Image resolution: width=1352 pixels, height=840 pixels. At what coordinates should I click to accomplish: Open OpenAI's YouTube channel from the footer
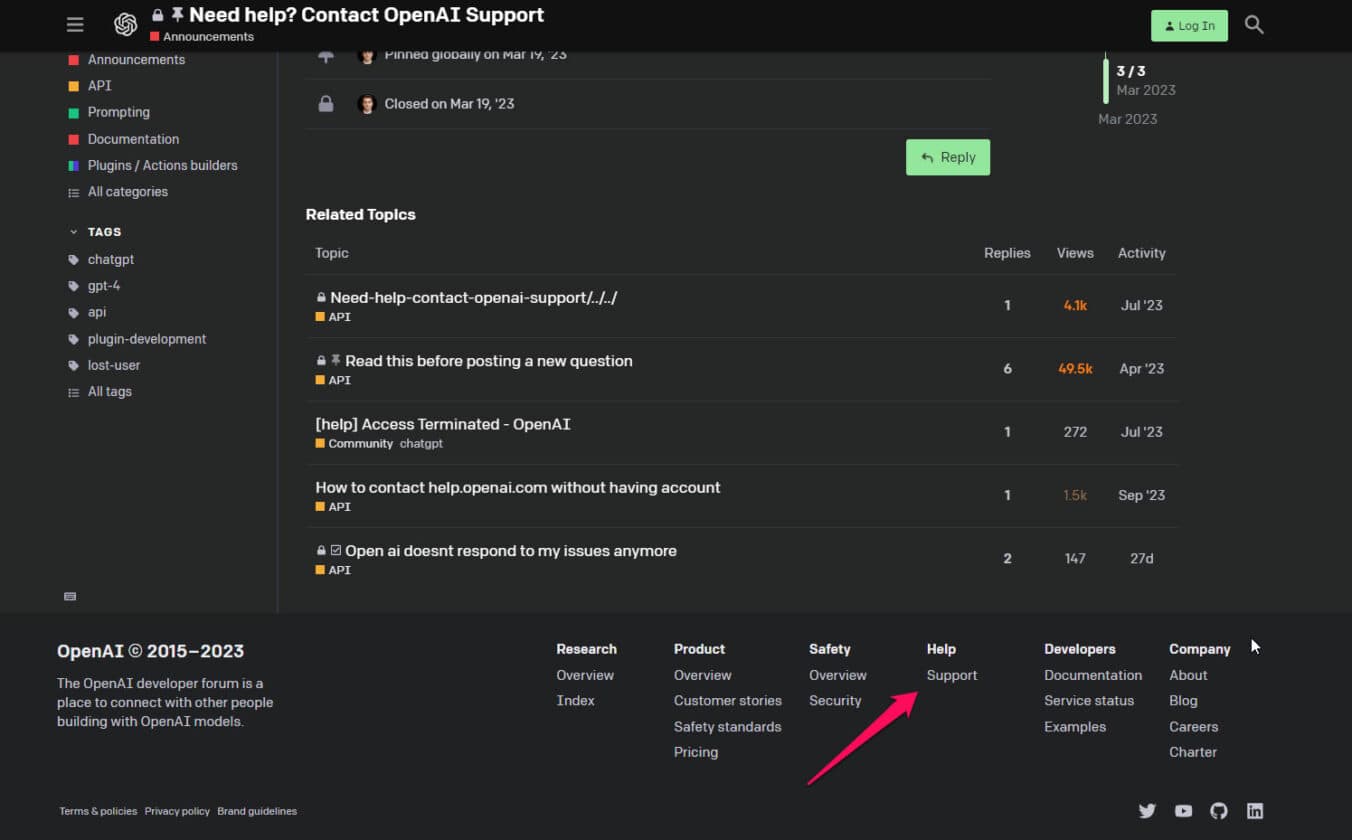coord(1183,811)
